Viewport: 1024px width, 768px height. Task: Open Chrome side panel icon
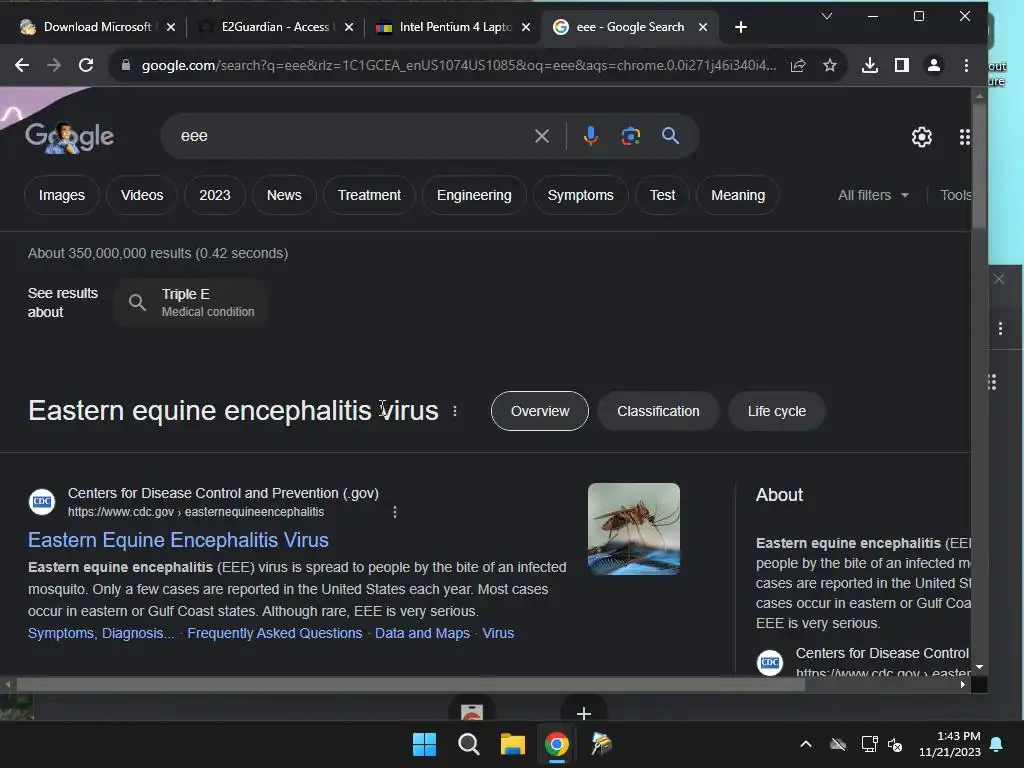[x=902, y=65]
